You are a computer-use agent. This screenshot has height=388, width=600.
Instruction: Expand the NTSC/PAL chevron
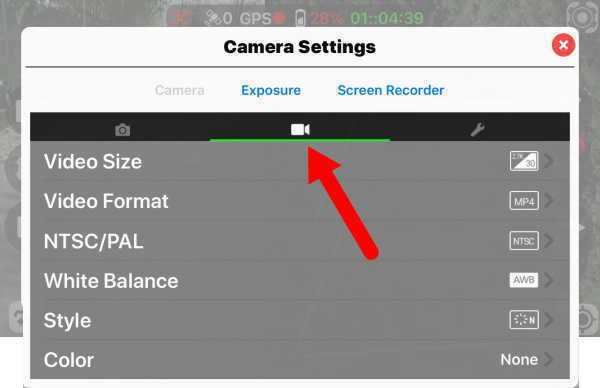click(x=549, y=241)
